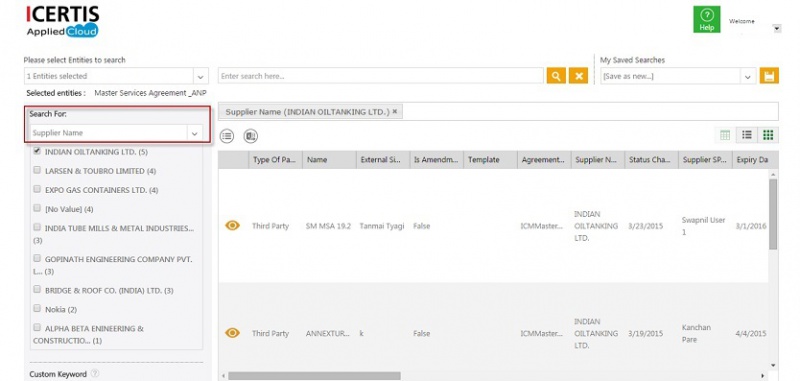Click the ICERTIS Applied Cloud logo
Image resolution: width=800 pixels, height=381 pixels.
tap(62, 21)
